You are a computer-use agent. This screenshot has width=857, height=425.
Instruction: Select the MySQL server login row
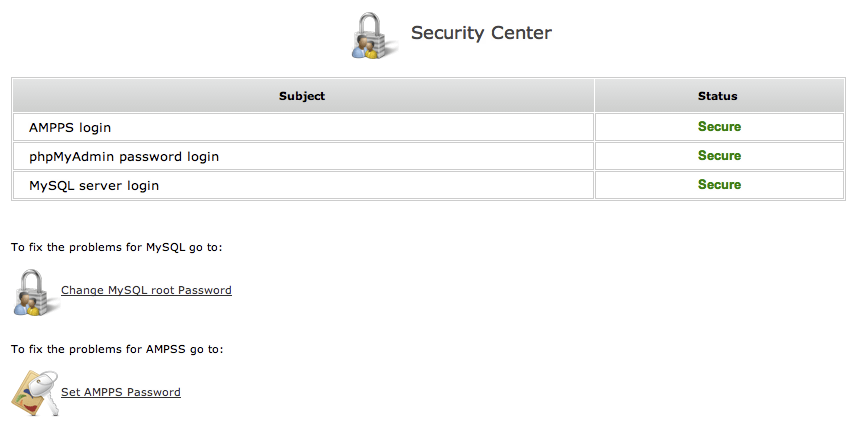coord(428,185)
